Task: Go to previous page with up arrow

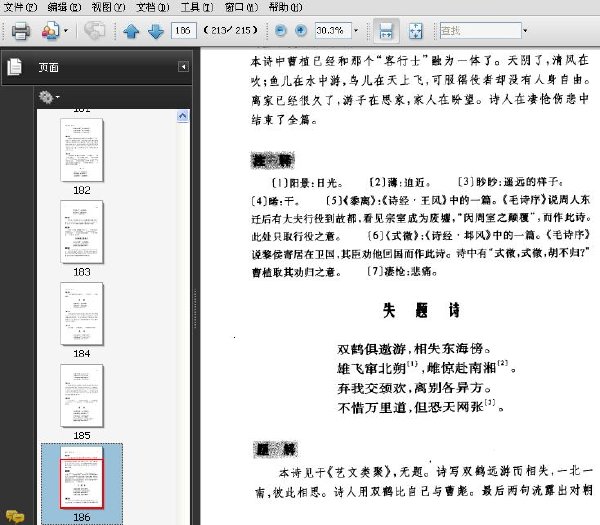Action: point(131,31)
